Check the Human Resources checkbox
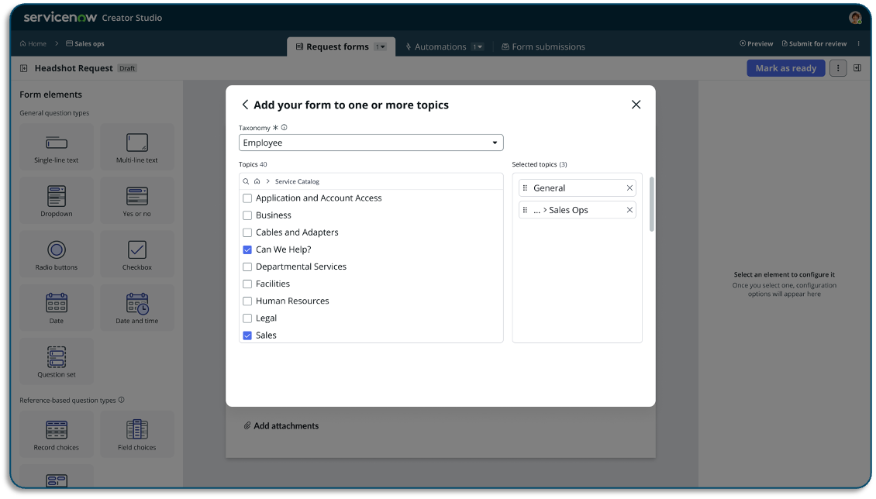The height and width of the screenshot is (499, 876). [247, 301]
